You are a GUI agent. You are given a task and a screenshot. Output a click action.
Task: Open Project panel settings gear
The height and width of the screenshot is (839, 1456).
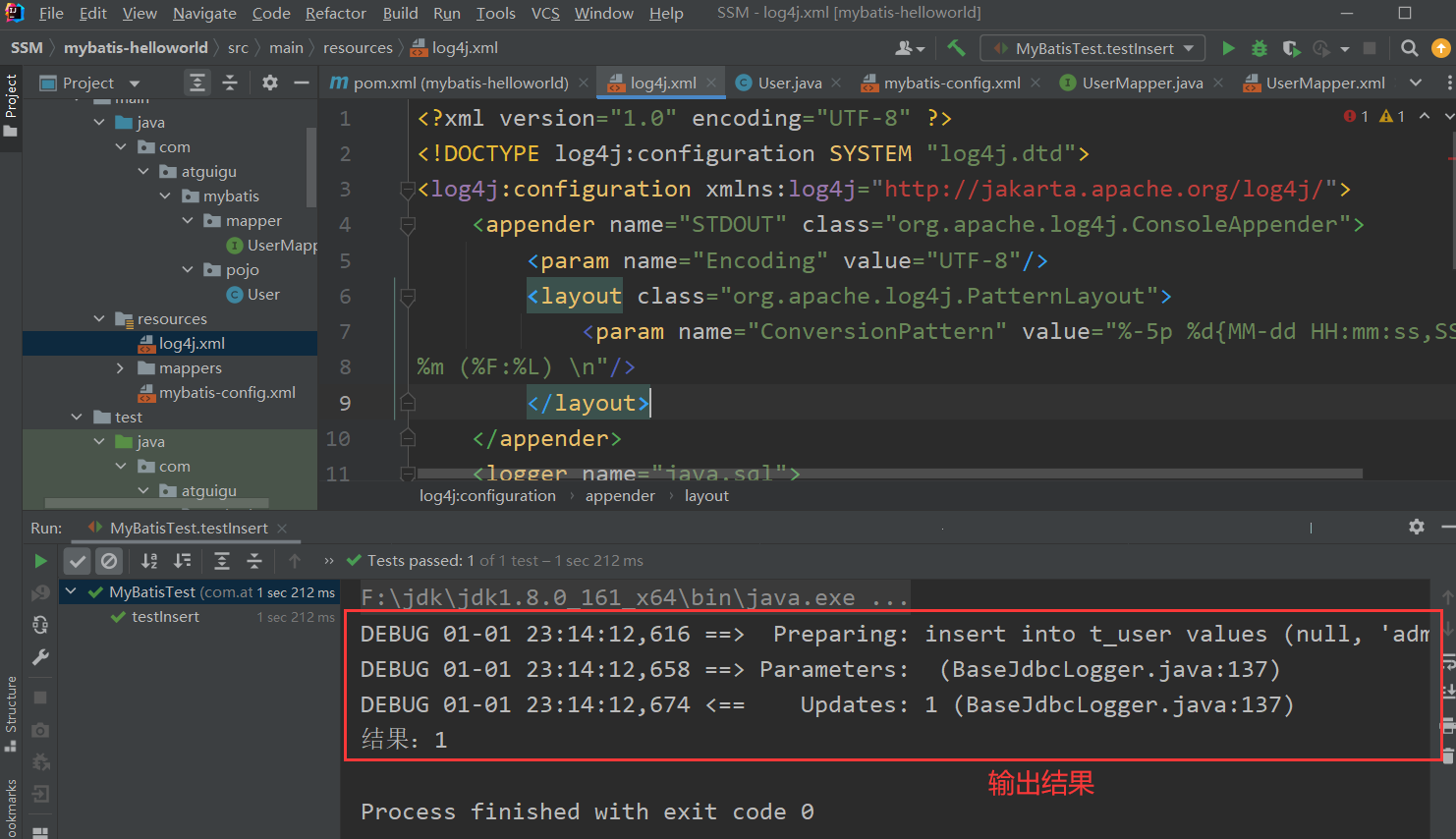click(270, 83)
